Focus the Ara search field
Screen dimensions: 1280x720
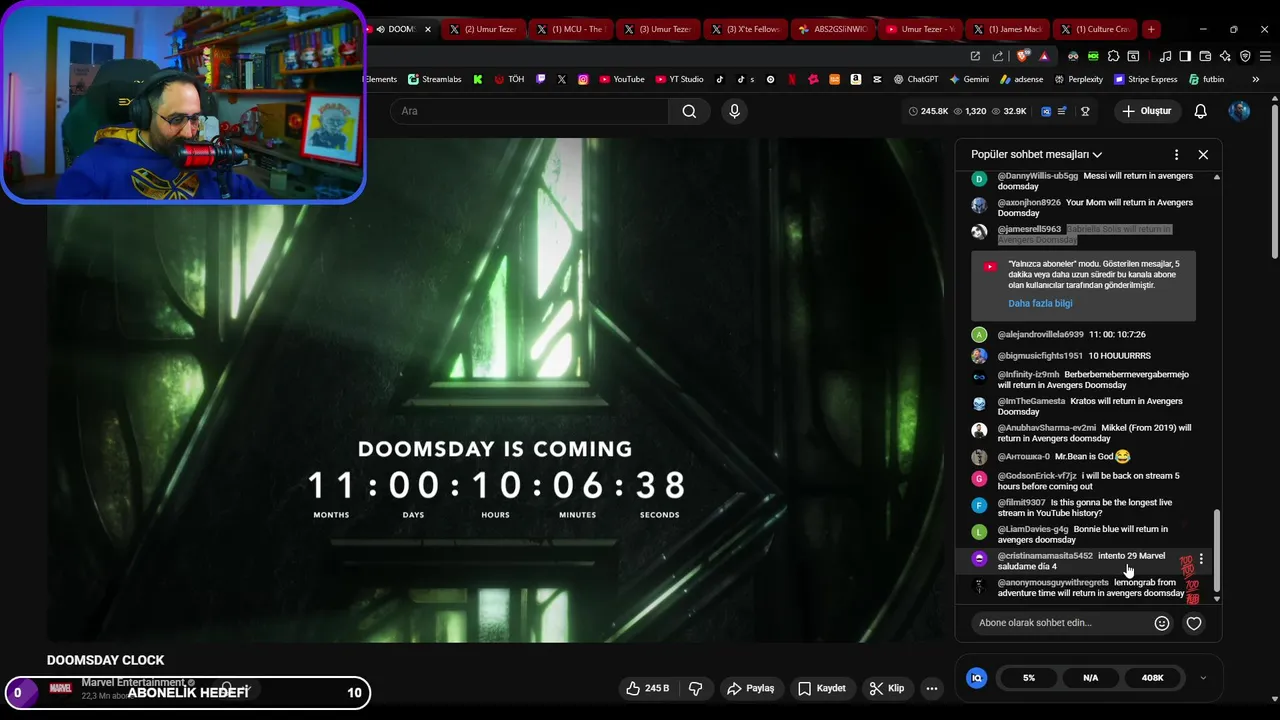(530, 111)
